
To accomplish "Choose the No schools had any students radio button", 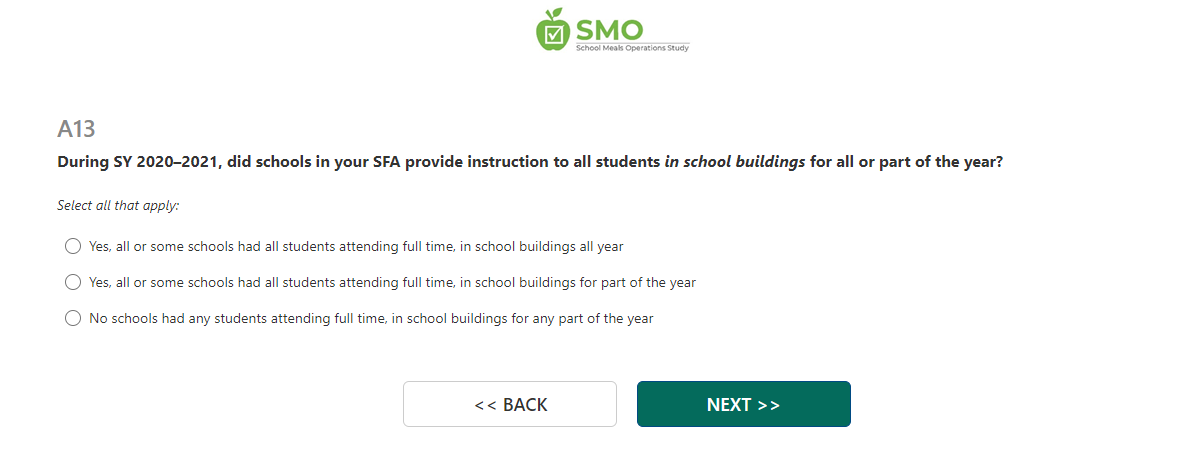I will coord(72,318).
